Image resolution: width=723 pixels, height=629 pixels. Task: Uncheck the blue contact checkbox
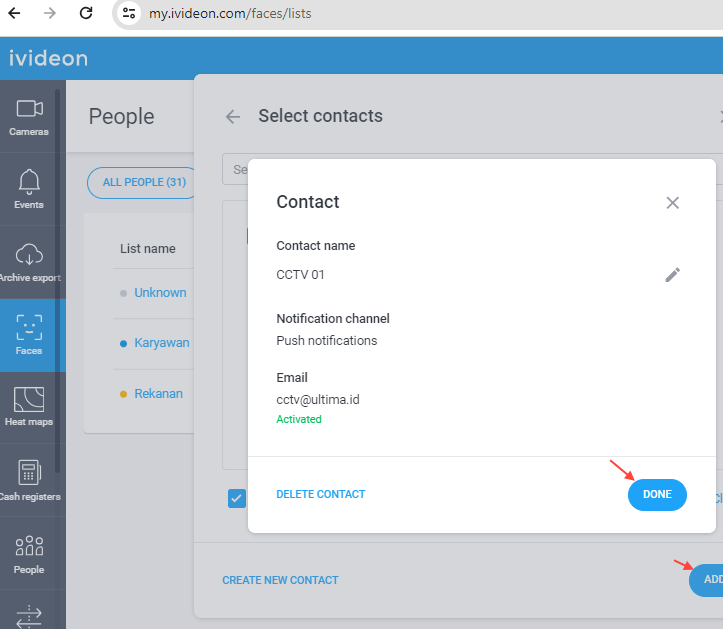(x=237, y=498)
